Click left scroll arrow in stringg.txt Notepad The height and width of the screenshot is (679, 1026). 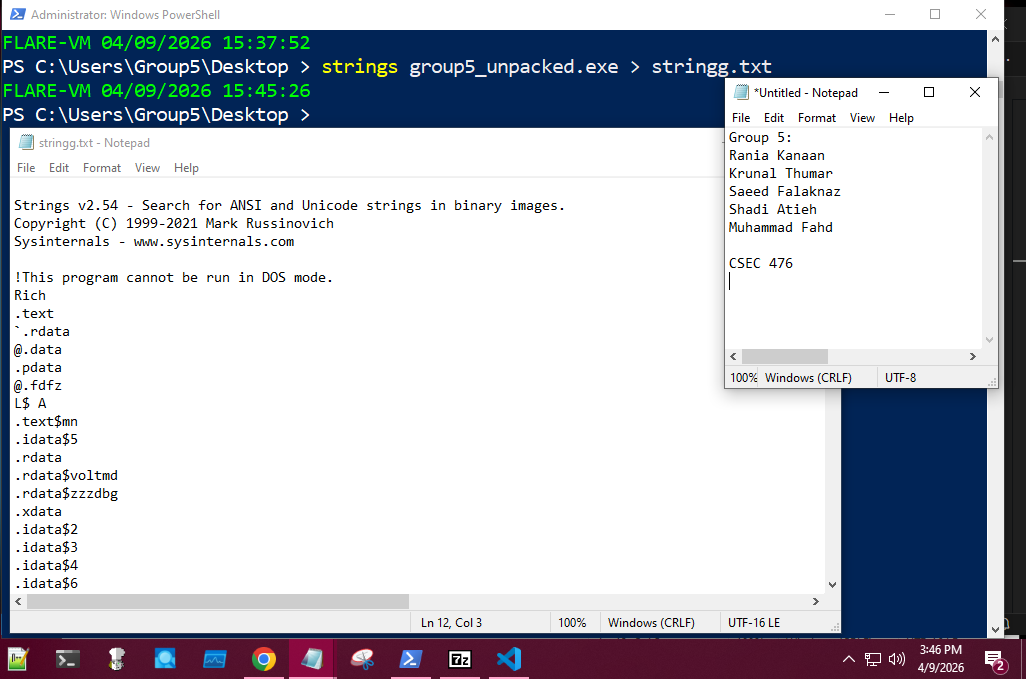[18, 601]
